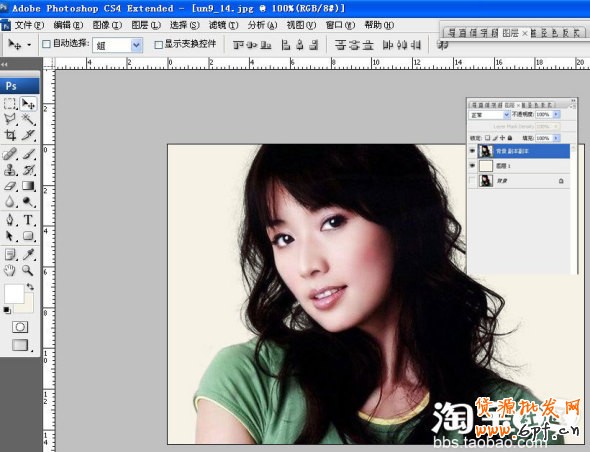The width and height of the screenshot is (590, 452).
Task: Open the layer opacity slider arrow
Action: 556,114
